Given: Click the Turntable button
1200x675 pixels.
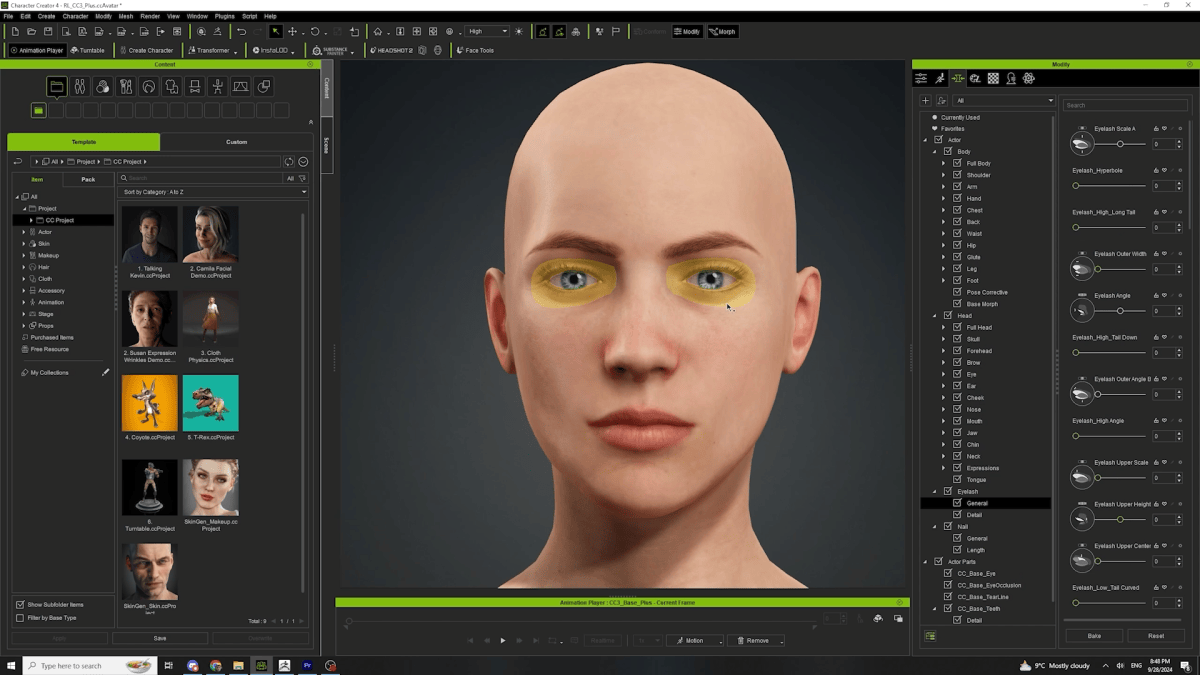Looking at the screenshot, I should [x=88, y=50].
